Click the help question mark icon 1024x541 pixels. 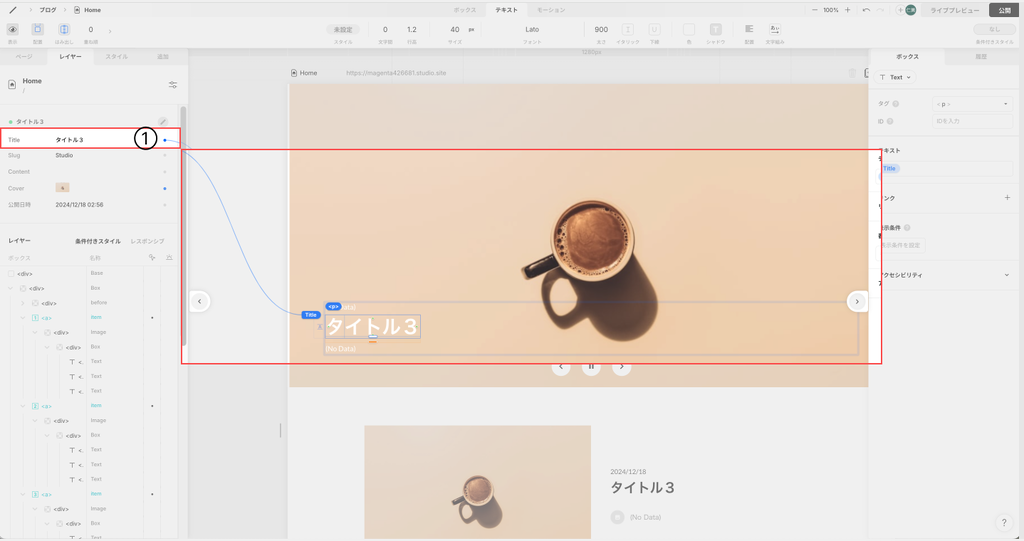pyautogui.click(x=1004, y=523)
